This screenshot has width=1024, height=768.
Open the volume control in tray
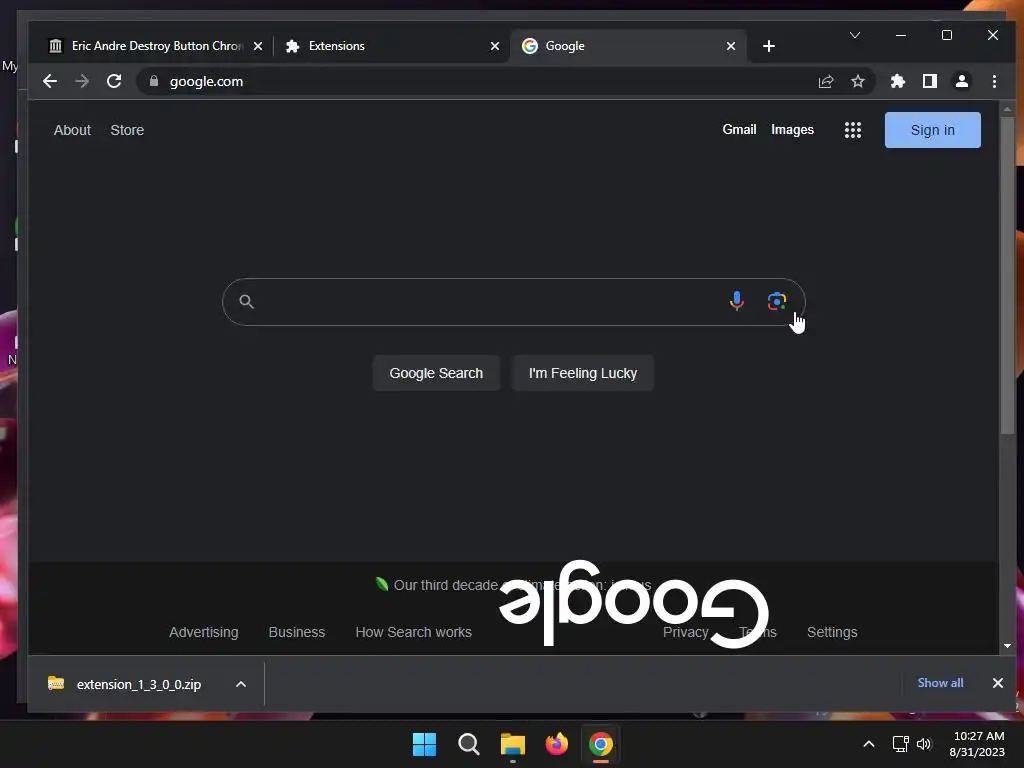(x=924, y=744)
